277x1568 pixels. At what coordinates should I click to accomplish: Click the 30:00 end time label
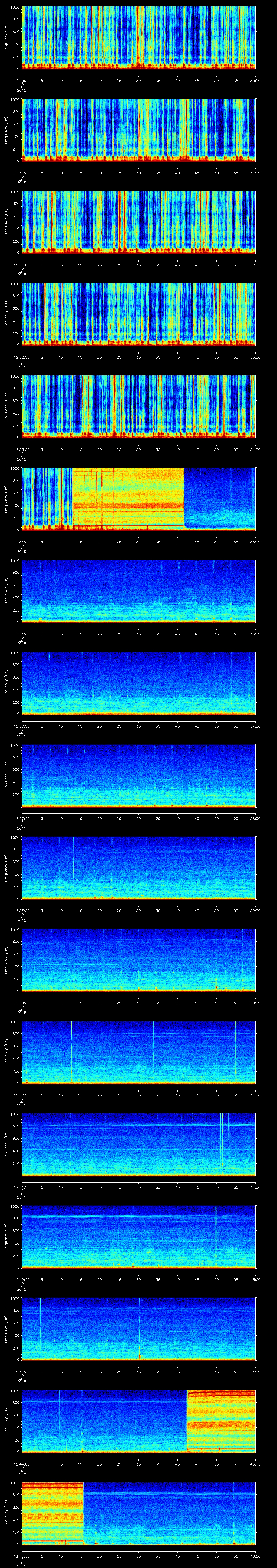point(255,80)
